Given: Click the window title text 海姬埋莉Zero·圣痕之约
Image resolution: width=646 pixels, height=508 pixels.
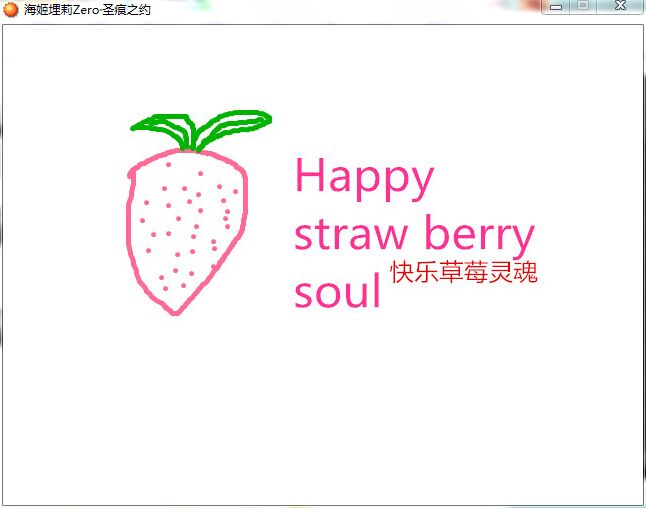Looking at the screenshot, I should [x=87, y=9].
